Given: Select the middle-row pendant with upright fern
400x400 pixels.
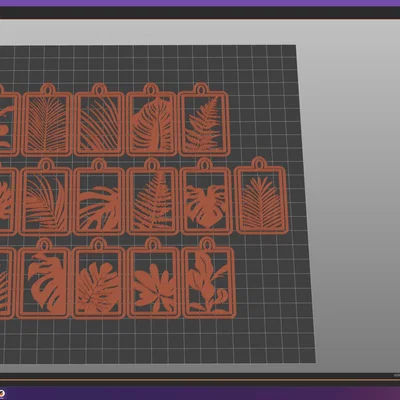Looking at the screenshot, I should click(153, 197).
